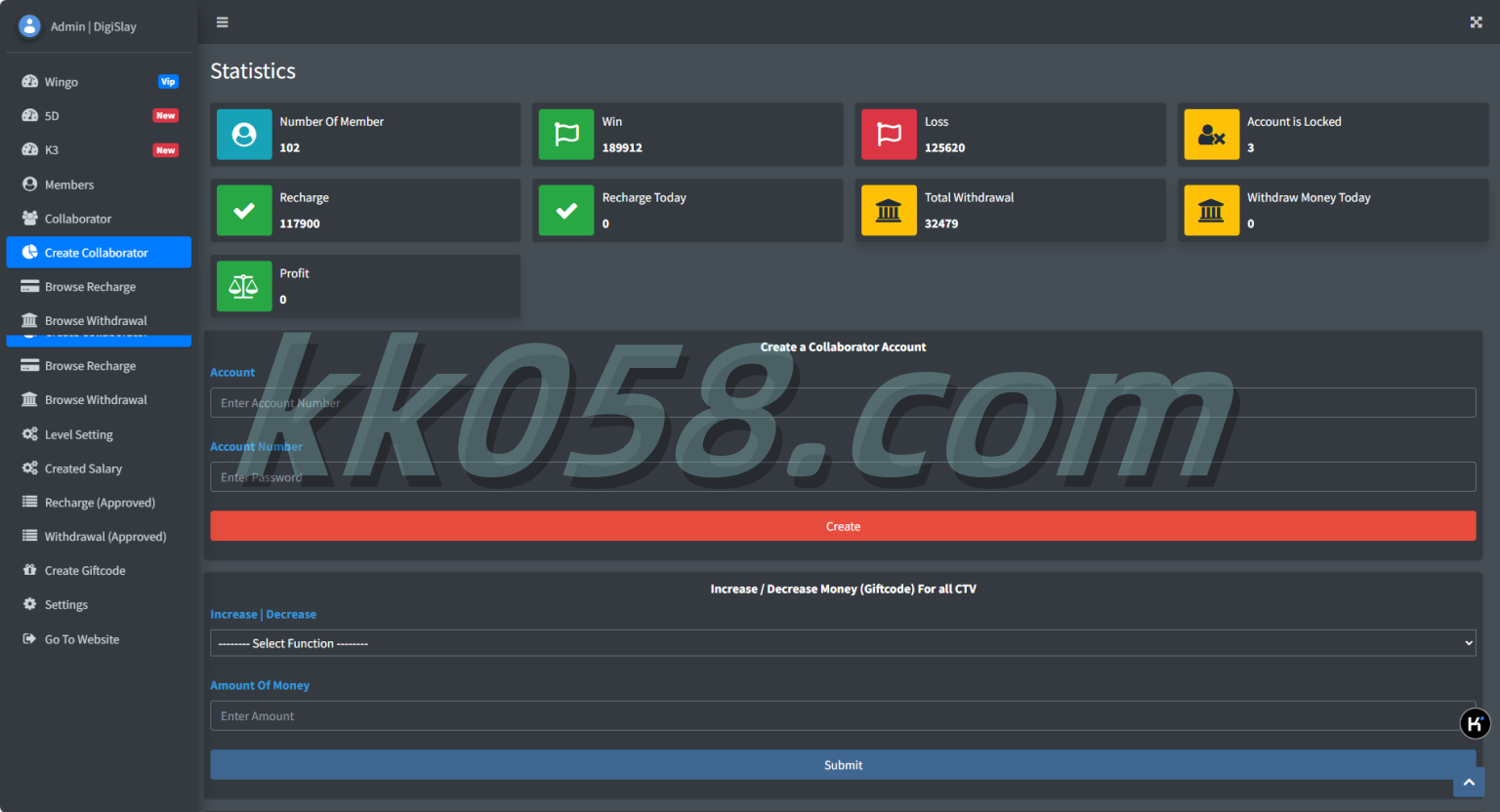Open the 5D game menu item
This screenshot has width=1500, height=812.
(99, 116)
